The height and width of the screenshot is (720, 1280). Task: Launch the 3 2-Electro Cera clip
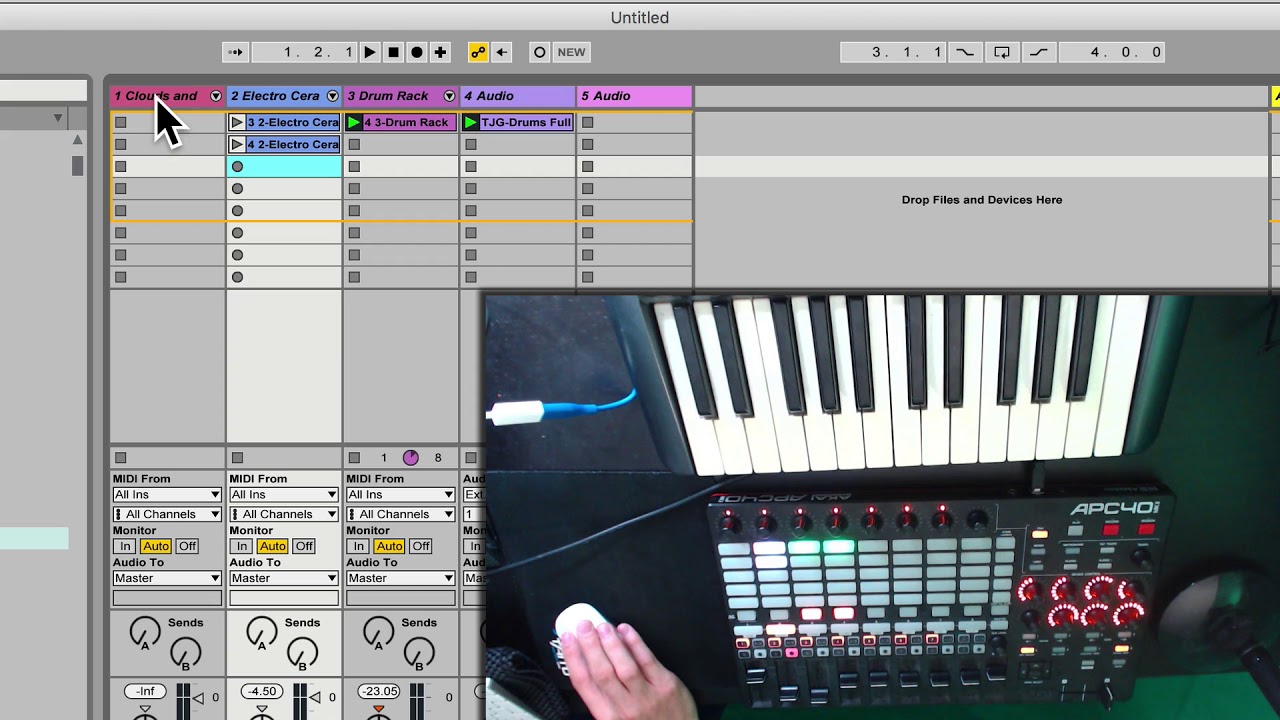point(237,122)
